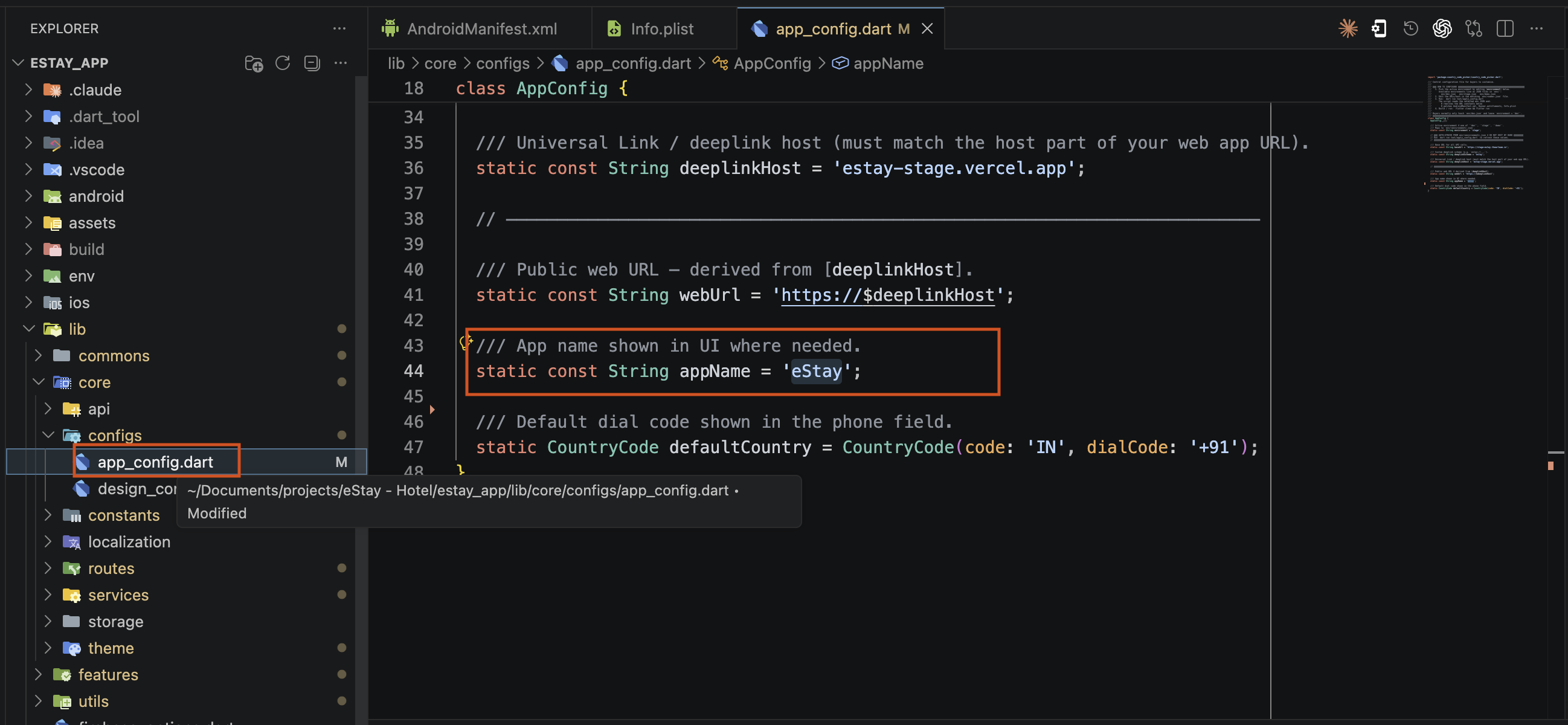Click 'lib' in the breadcrumb
Screen dimensions: 1568x725
pos(396,63)
